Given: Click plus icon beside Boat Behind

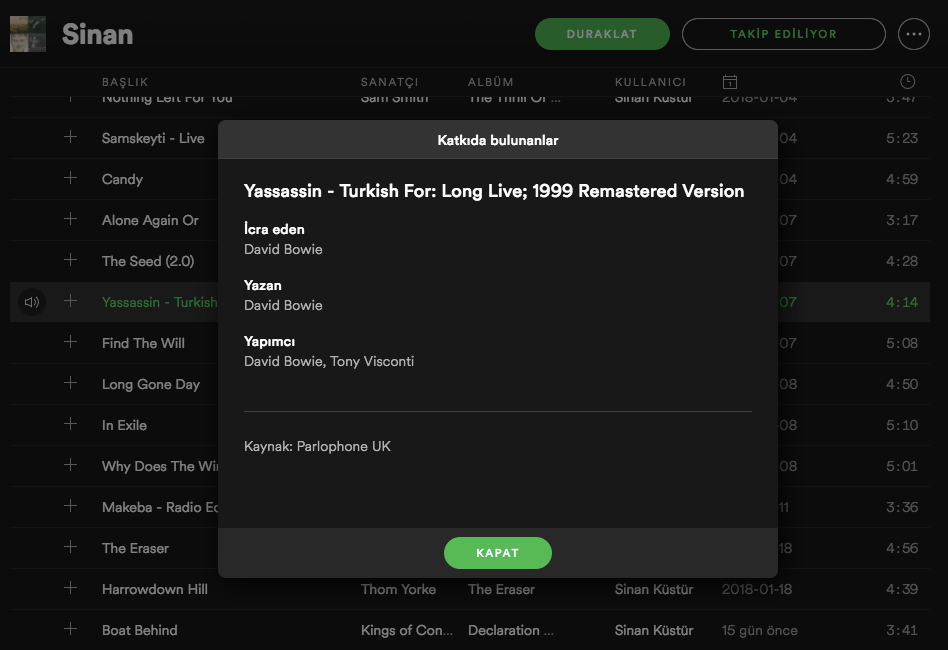Looking at the screenshot, I should [x=70, y=630].
